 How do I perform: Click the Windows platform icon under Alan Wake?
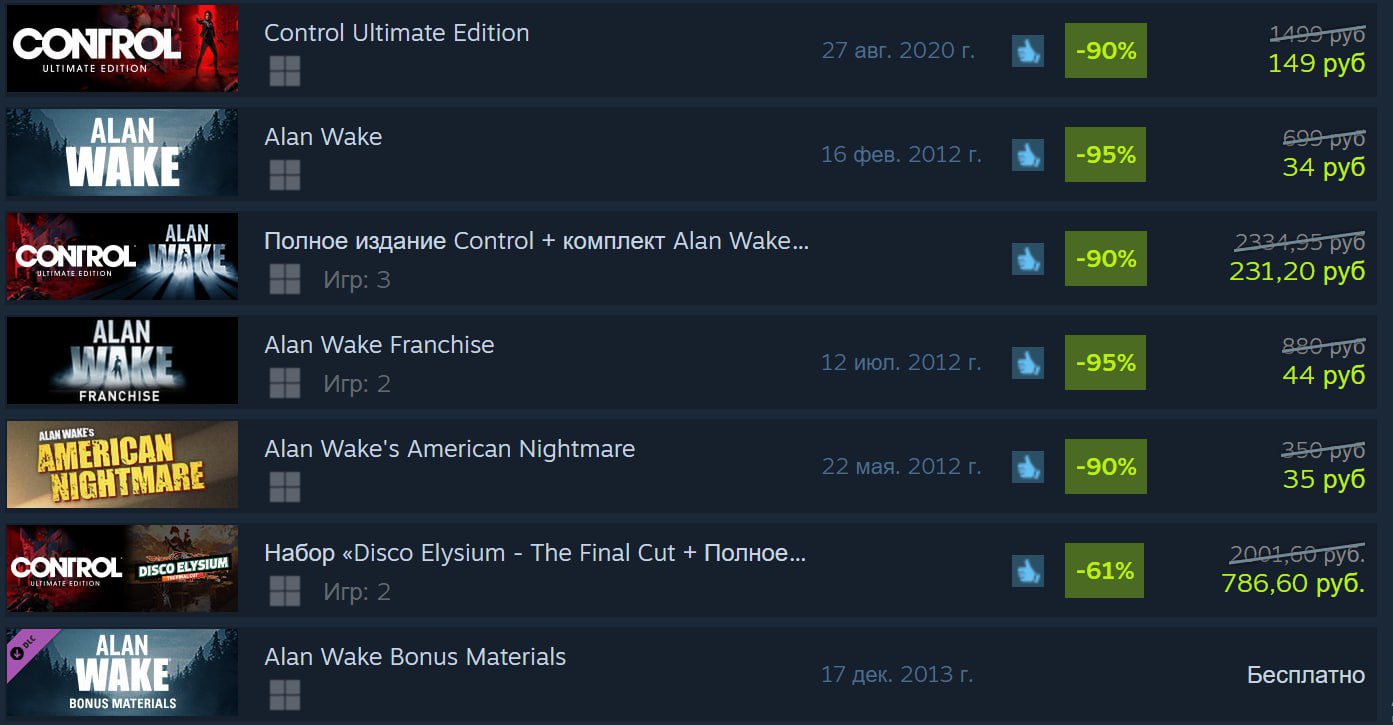coord(285,175)
